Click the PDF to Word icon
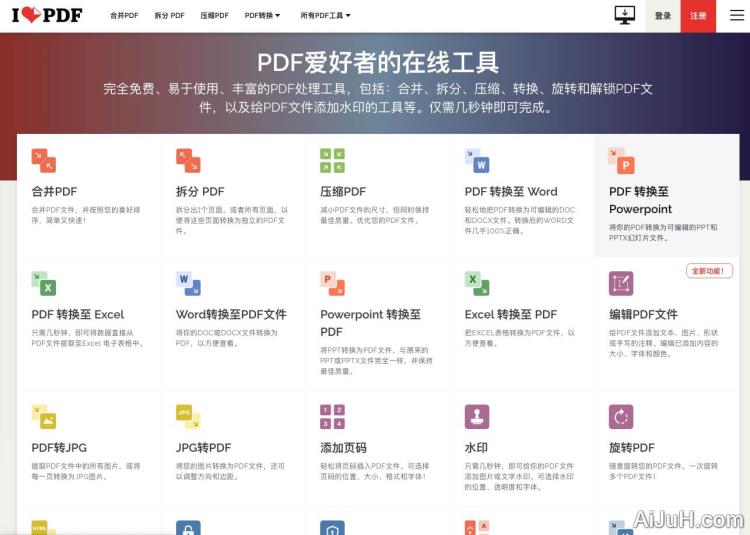The width and height of the screenshot is (750, 535). pyautogui.click(x=477, y=161)
